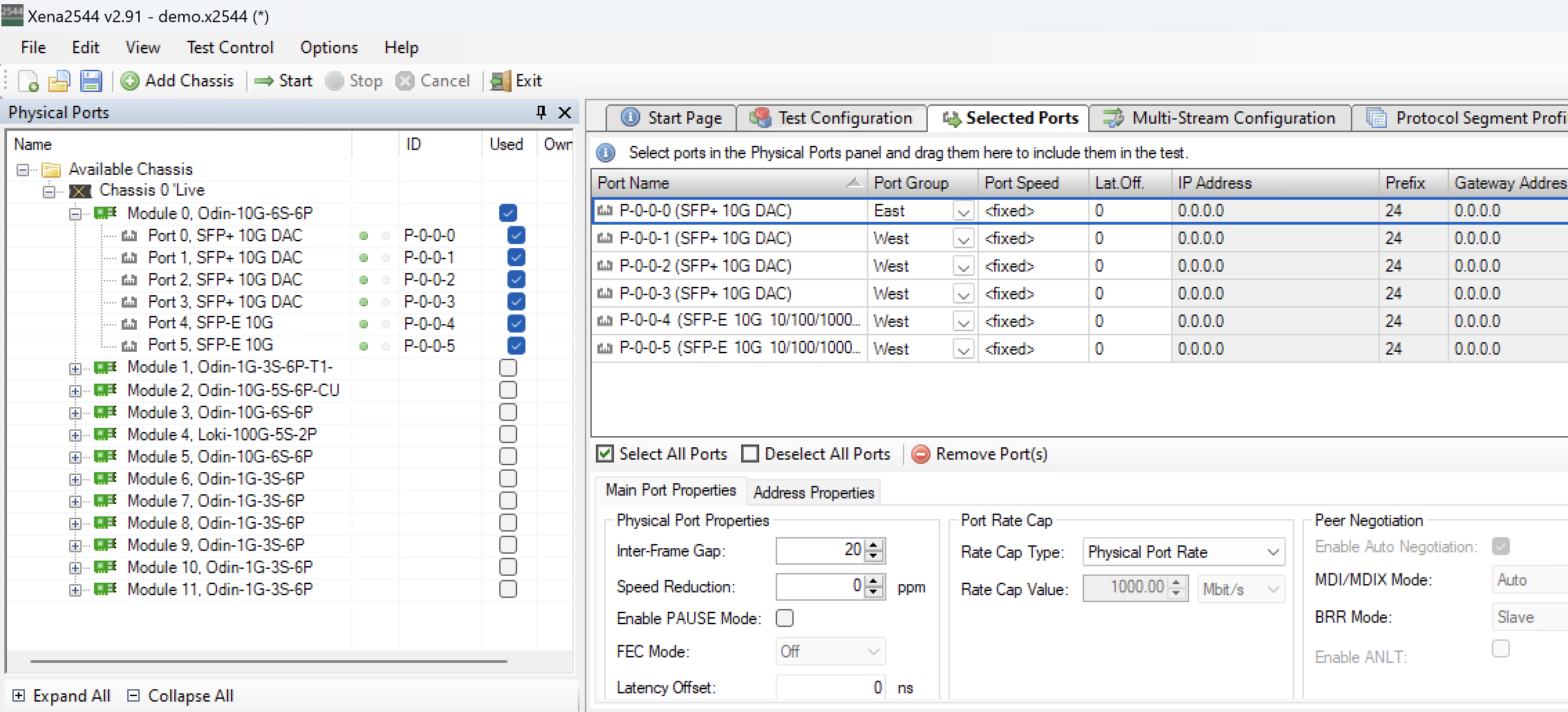The image size is (1568, 712).
Task: Open the Test Control menu
Action: coord(230,48)
